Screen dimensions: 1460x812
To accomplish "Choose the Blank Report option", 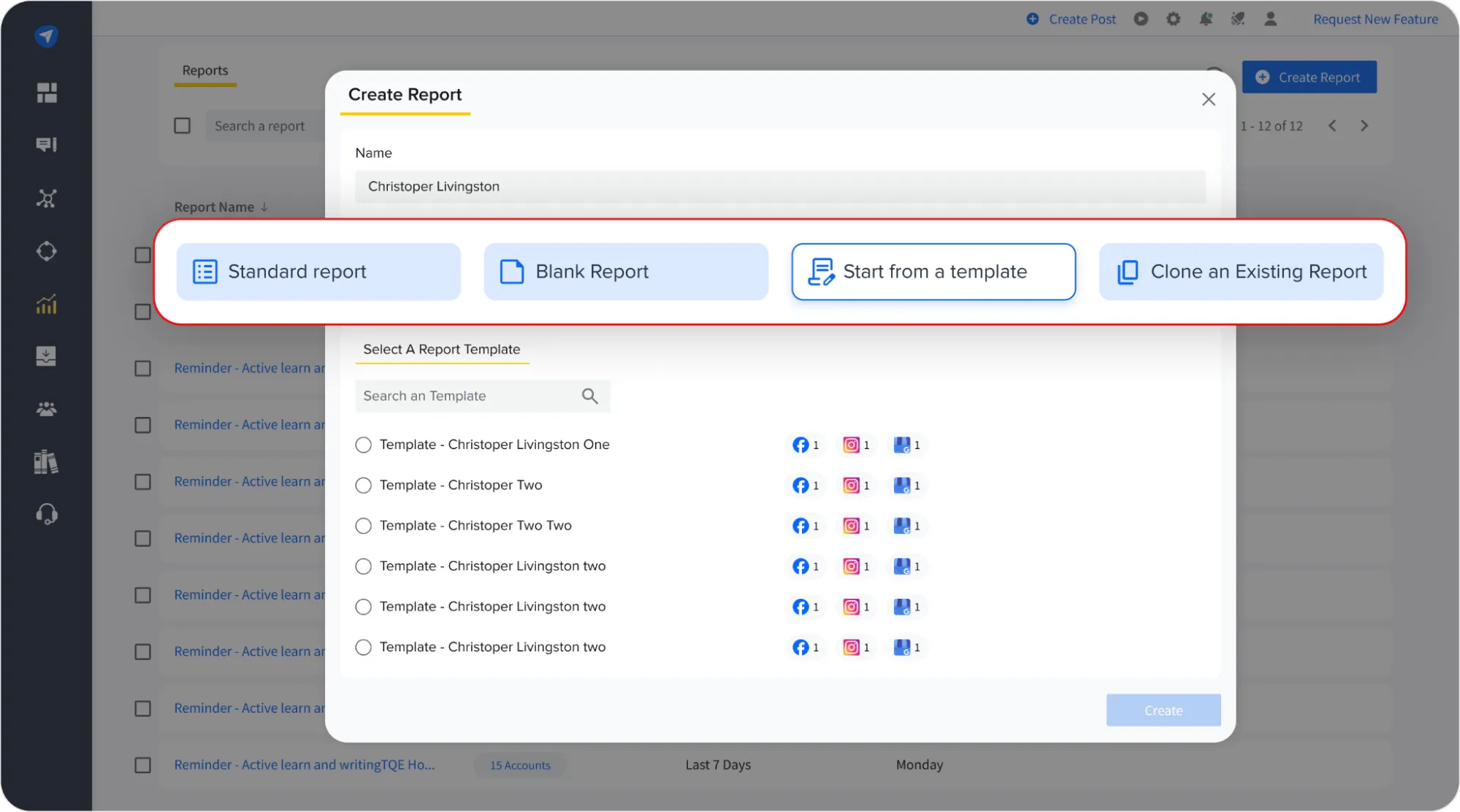I will (626, 272).
